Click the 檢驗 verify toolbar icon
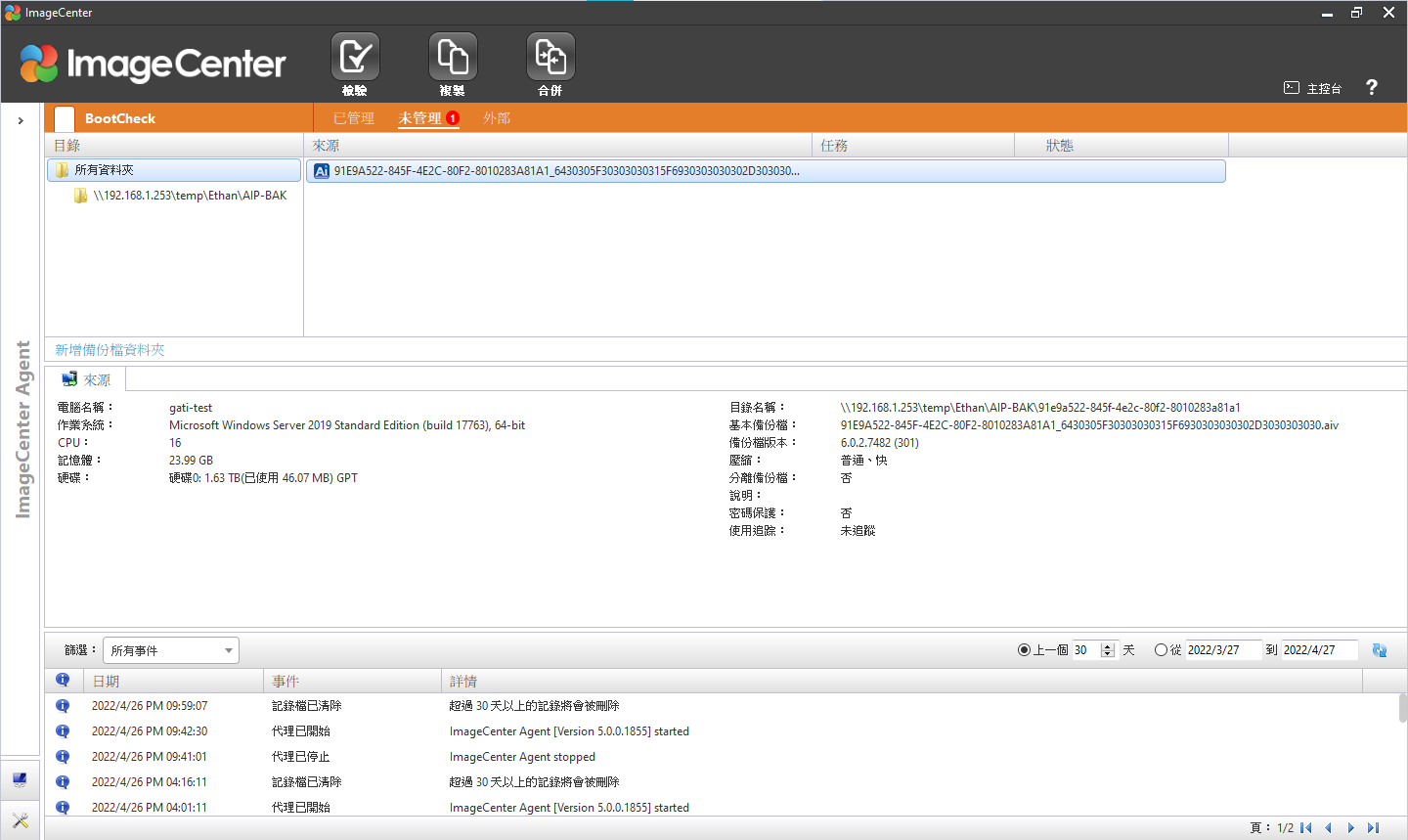The image size is (1408, 840). 355,58
